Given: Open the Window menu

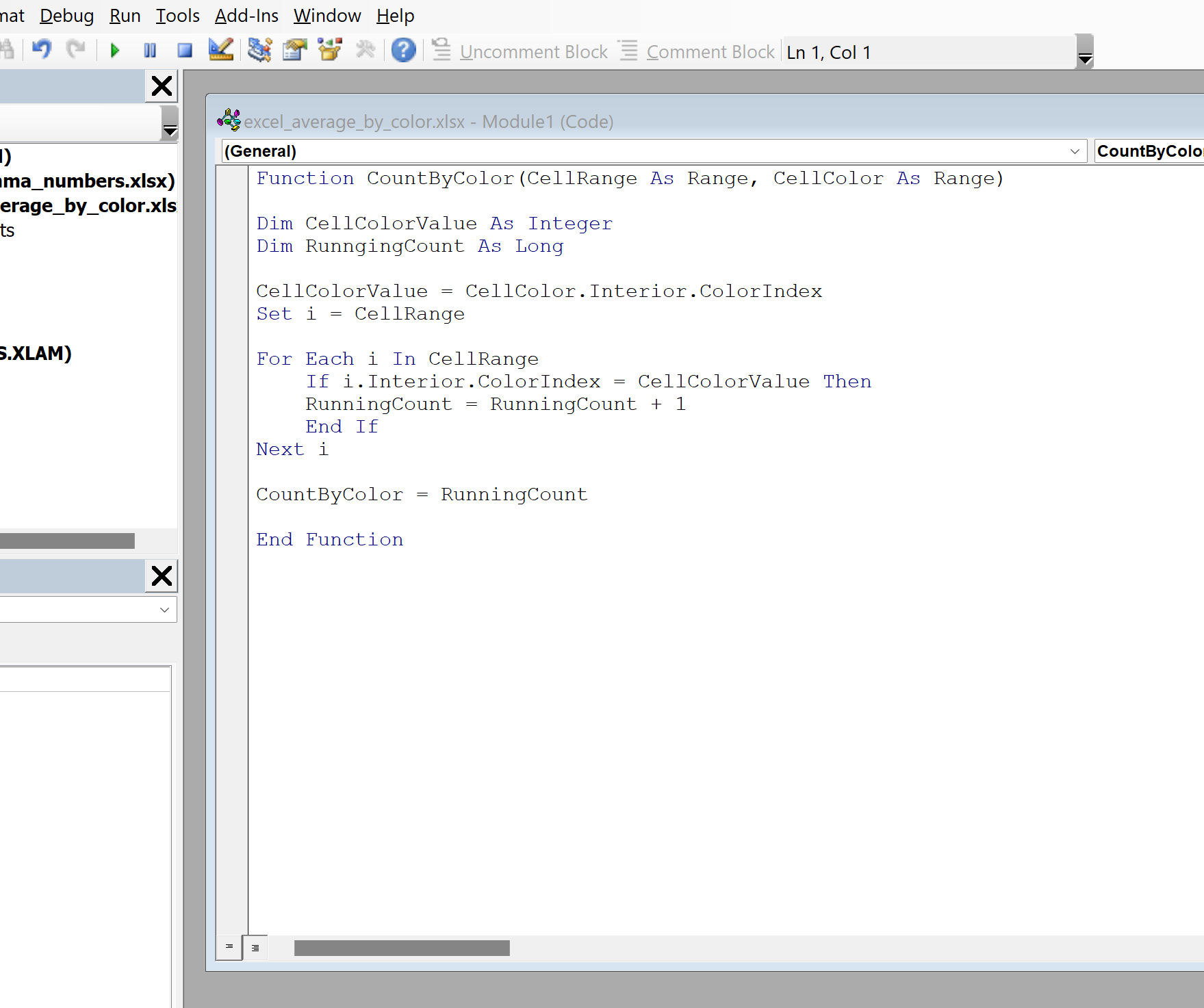Looking at the screenshot, I should [327, 15].
